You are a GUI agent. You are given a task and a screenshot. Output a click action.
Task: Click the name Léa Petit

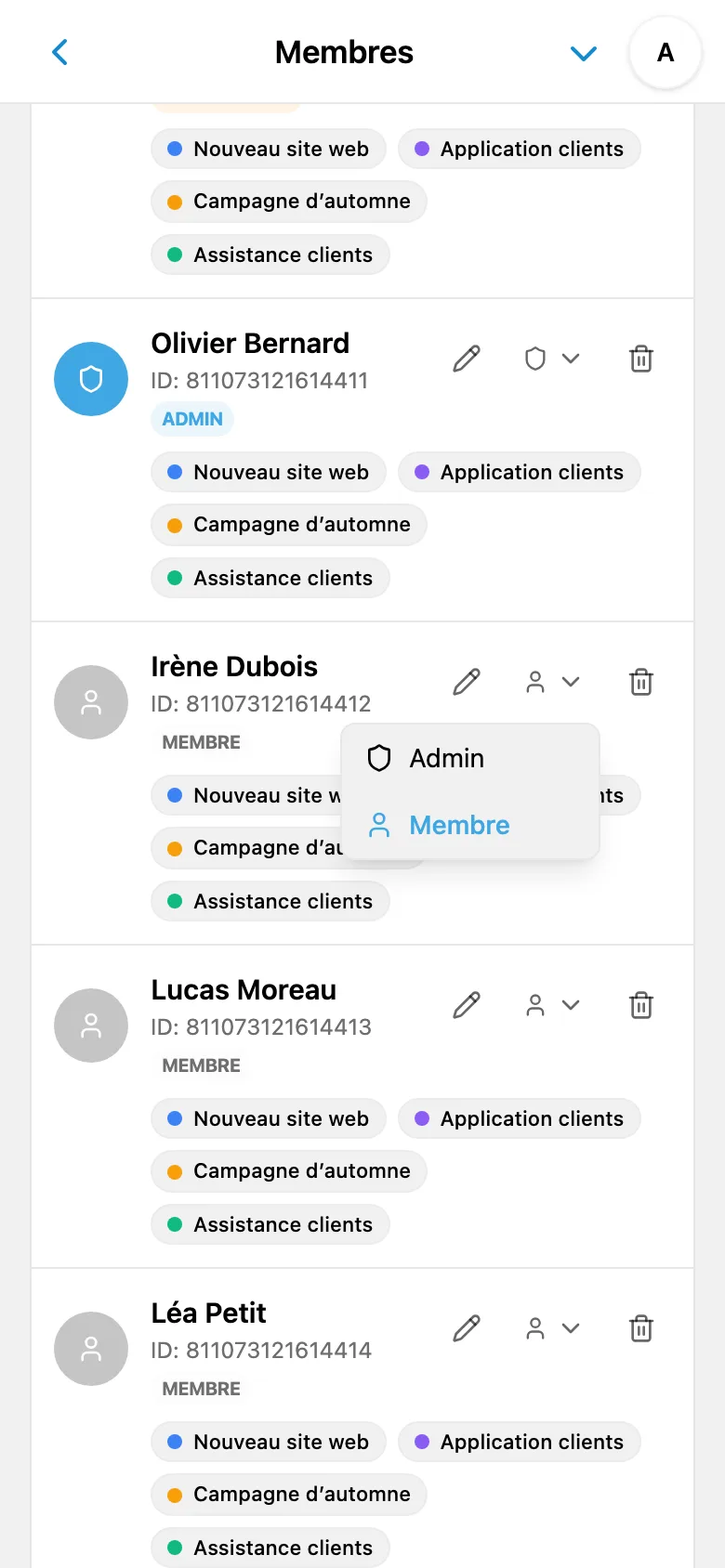tap(209, 1313)
